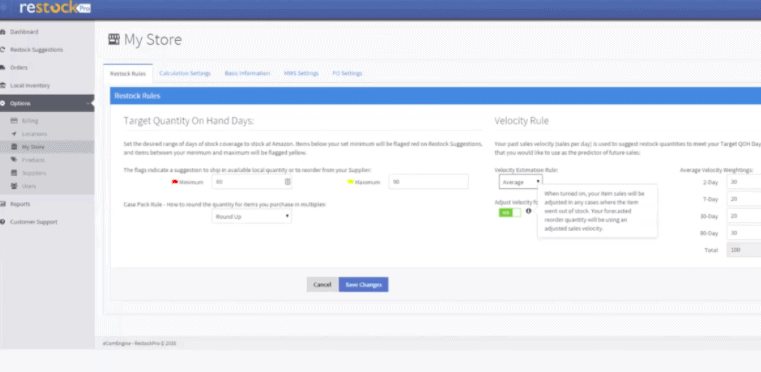Image resolution: width=761 pixels, height=372 pixels.
Task: Click the yellow Maximum flag swatch
Action: (350, 182)
